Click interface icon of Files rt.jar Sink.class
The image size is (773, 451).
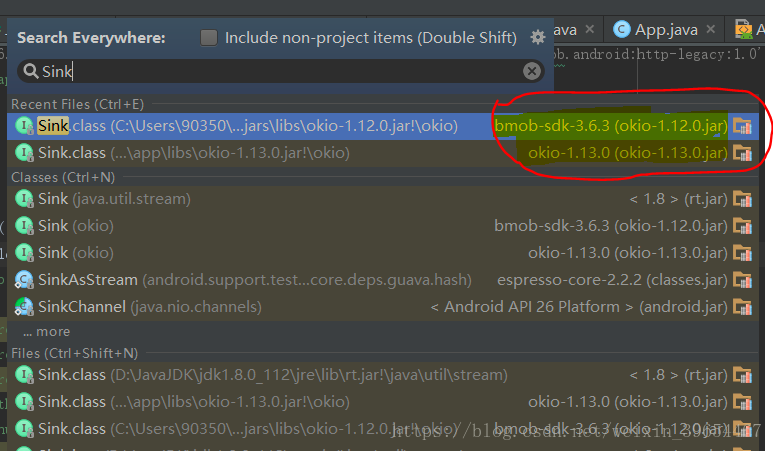tap(24, 375)
